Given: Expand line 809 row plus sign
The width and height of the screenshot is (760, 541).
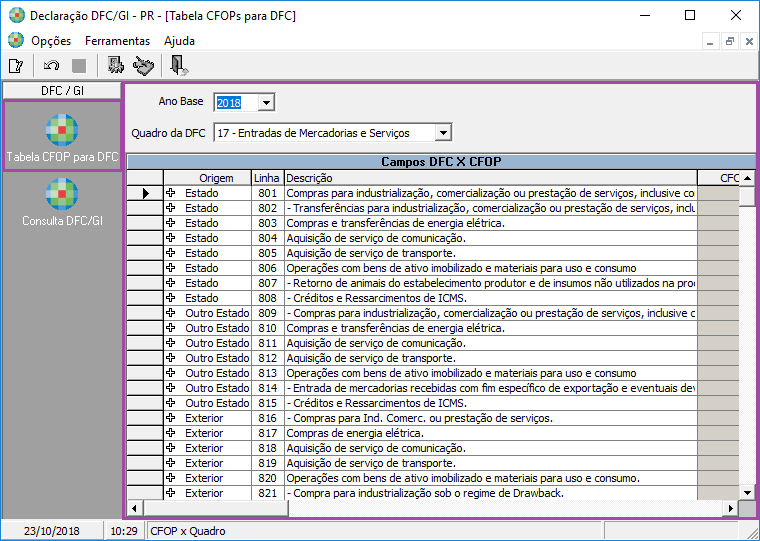Looking at the screenshot, I should (171, 313).
